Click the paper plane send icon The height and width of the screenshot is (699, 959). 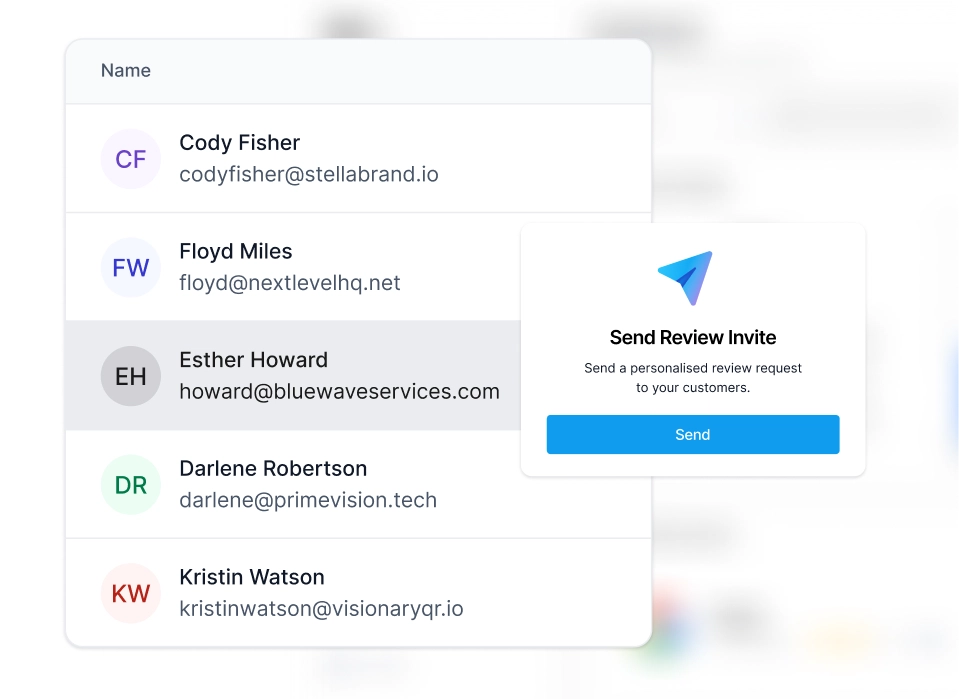(x=686, y=278)
